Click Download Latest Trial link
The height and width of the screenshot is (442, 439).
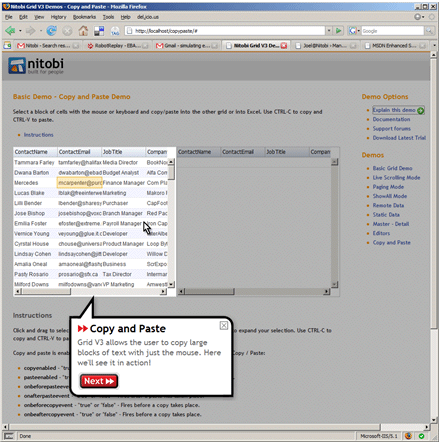point(399,138)
